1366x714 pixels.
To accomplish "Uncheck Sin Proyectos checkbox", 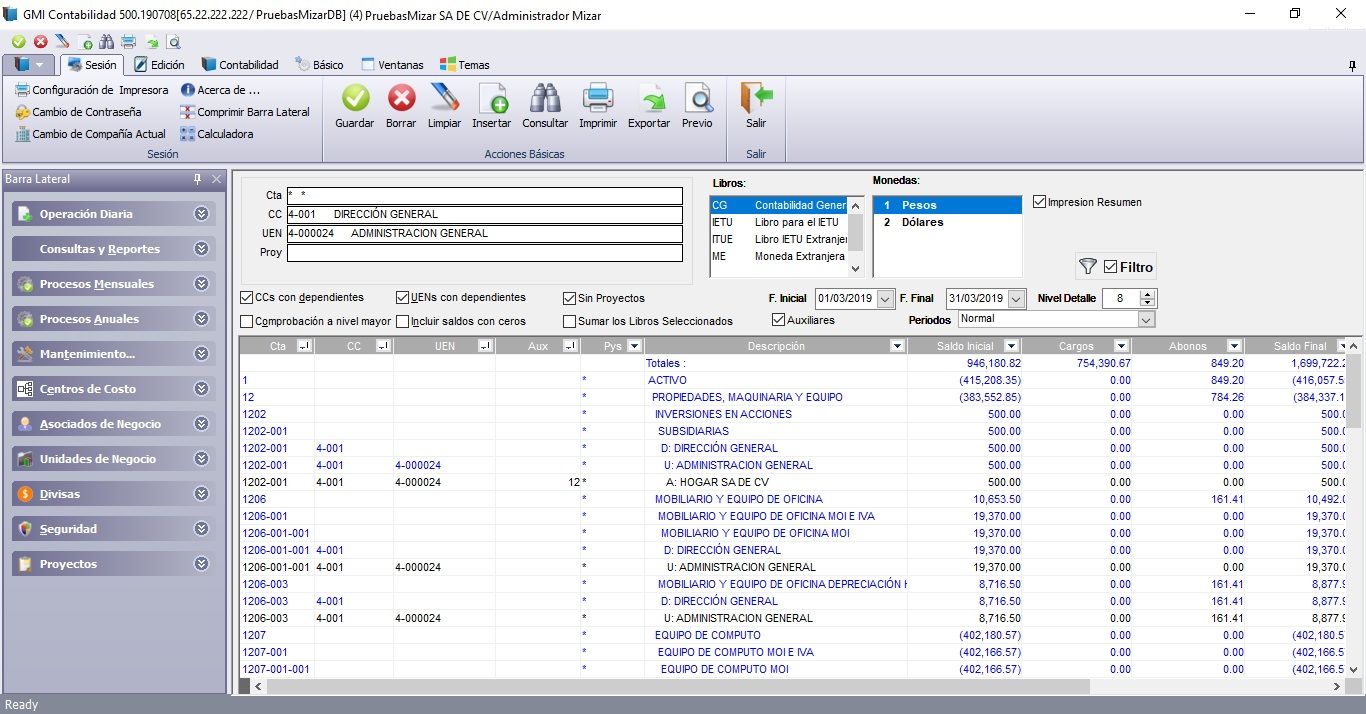I will click(x=570, y=298).
